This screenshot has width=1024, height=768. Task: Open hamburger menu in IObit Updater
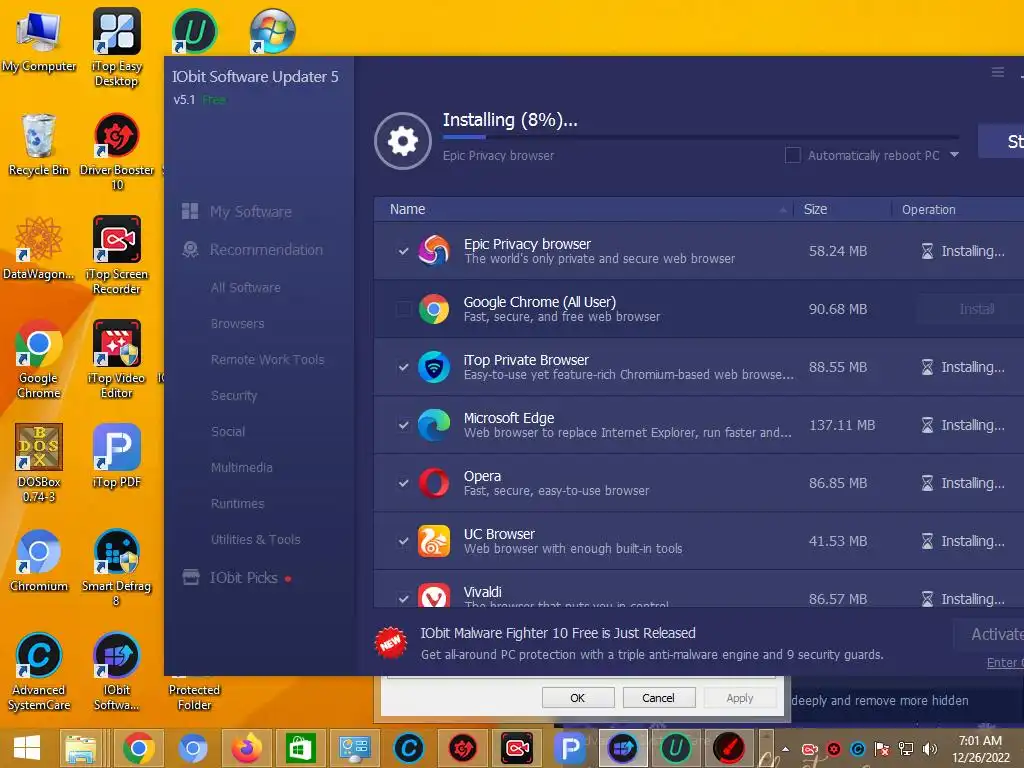(x=997, y=72)
